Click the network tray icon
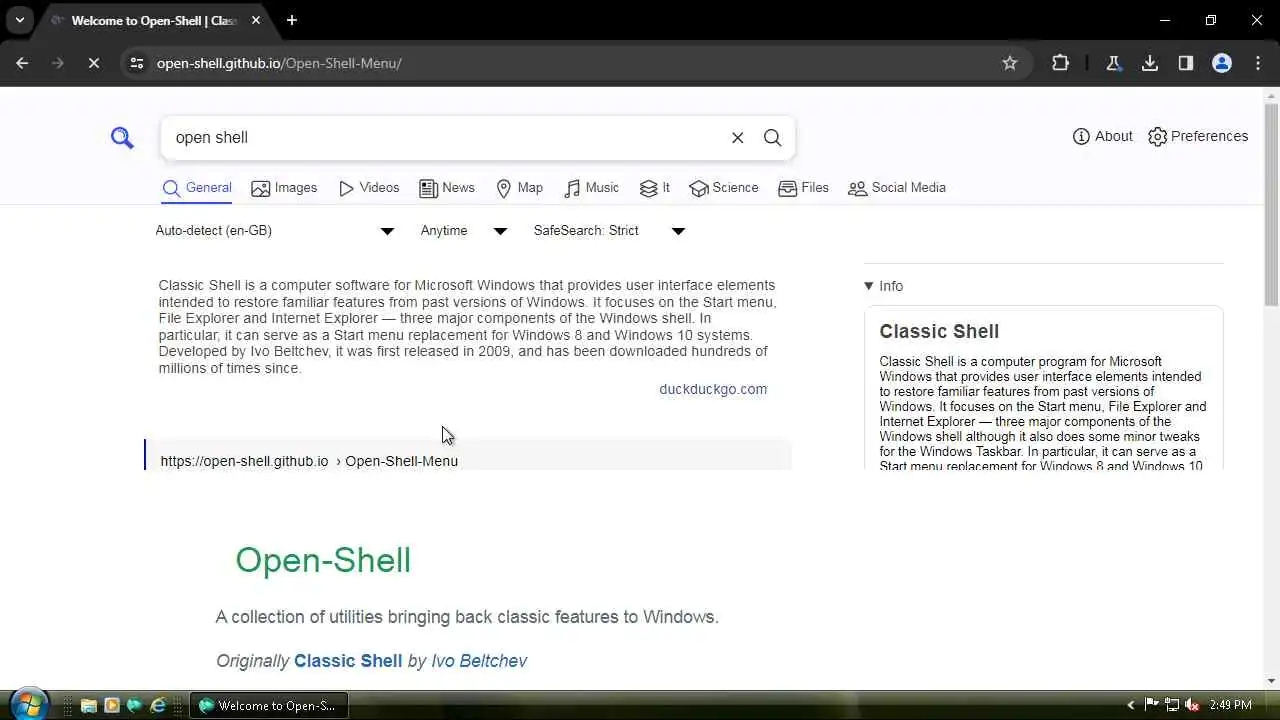The image size is (1280, 720). click(1171, 706)
